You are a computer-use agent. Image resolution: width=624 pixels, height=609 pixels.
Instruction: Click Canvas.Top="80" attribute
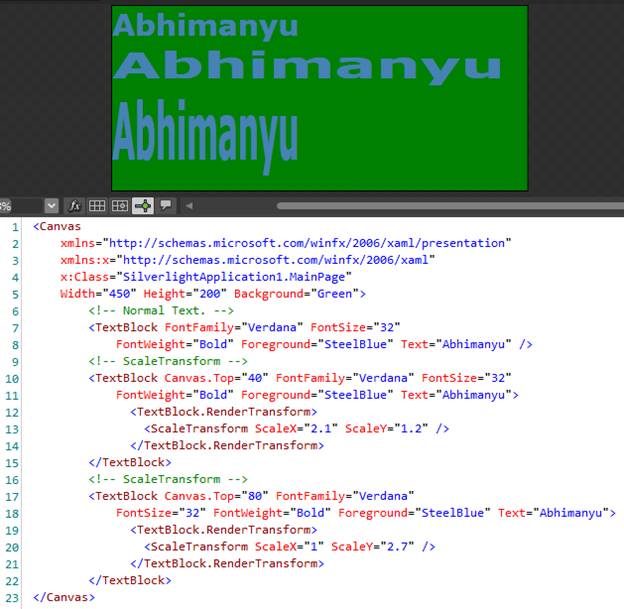[x=216, y=496]
